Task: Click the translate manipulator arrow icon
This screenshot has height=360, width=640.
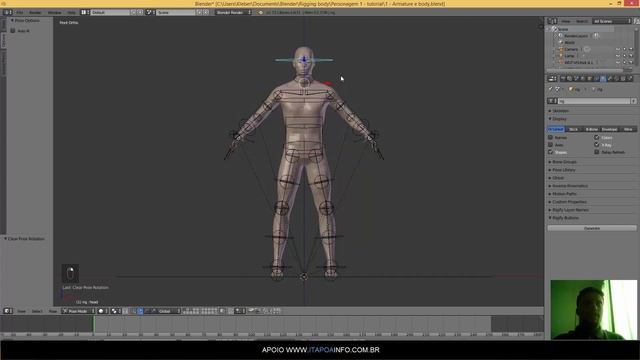Action: click(x=133, y=311)
